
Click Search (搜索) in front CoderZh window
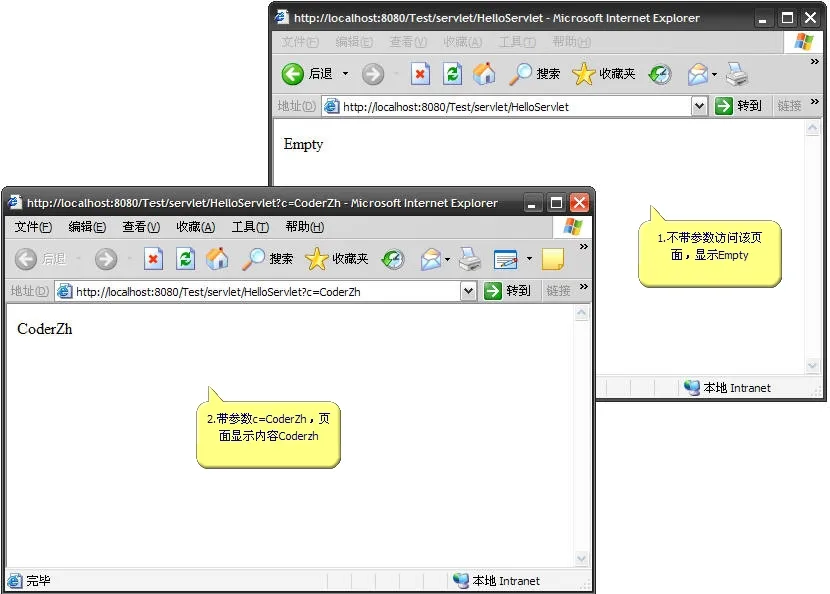268,259
